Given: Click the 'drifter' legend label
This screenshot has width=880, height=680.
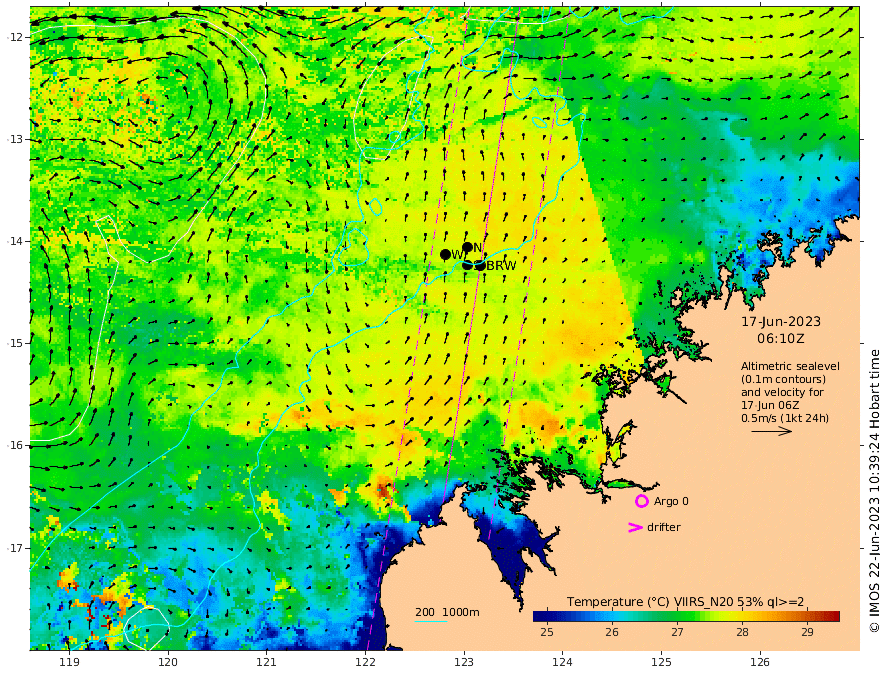Looking at the screenshot, I should pyautogui.click(x=664, y=527).
